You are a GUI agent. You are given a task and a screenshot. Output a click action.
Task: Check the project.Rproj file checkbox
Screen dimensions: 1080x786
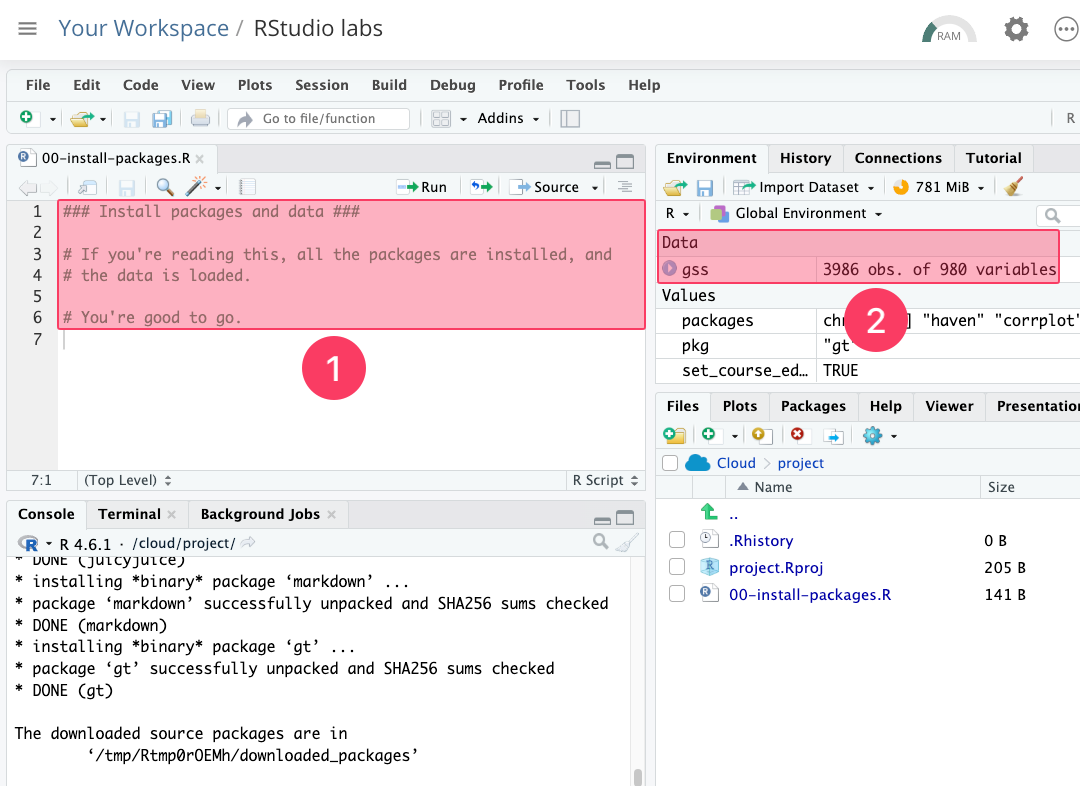[677, 566]
